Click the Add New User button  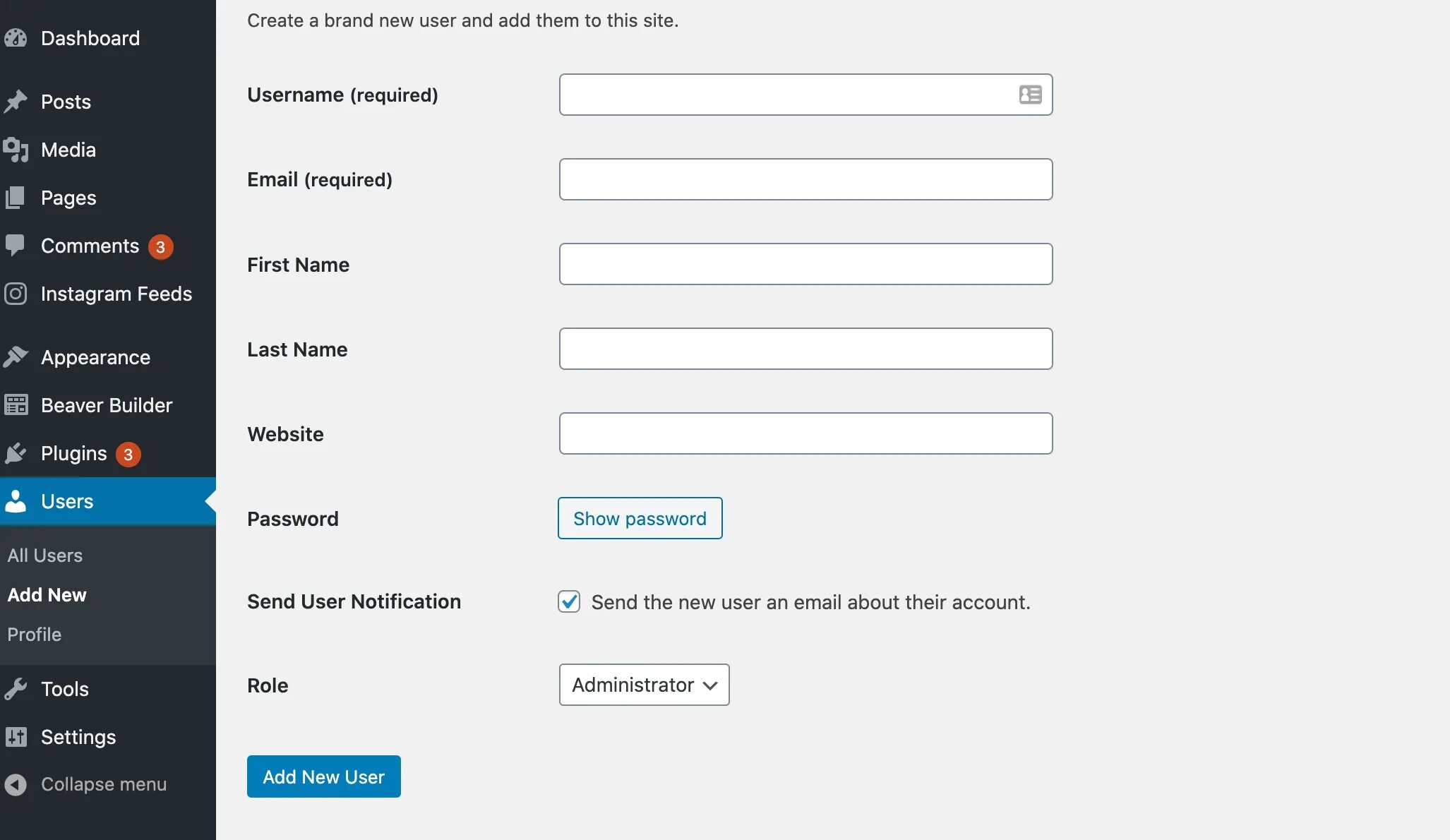click(323, 776)
